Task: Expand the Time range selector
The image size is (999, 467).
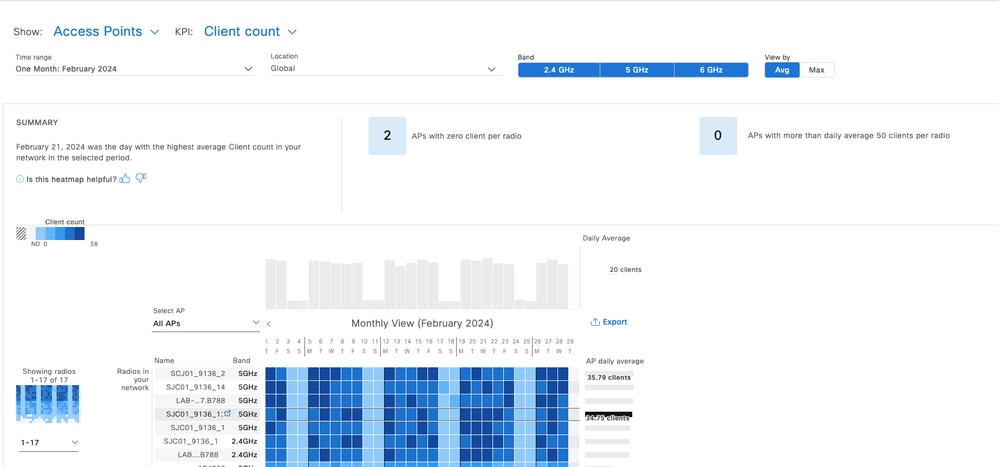Action: click(x=134, y=69)
